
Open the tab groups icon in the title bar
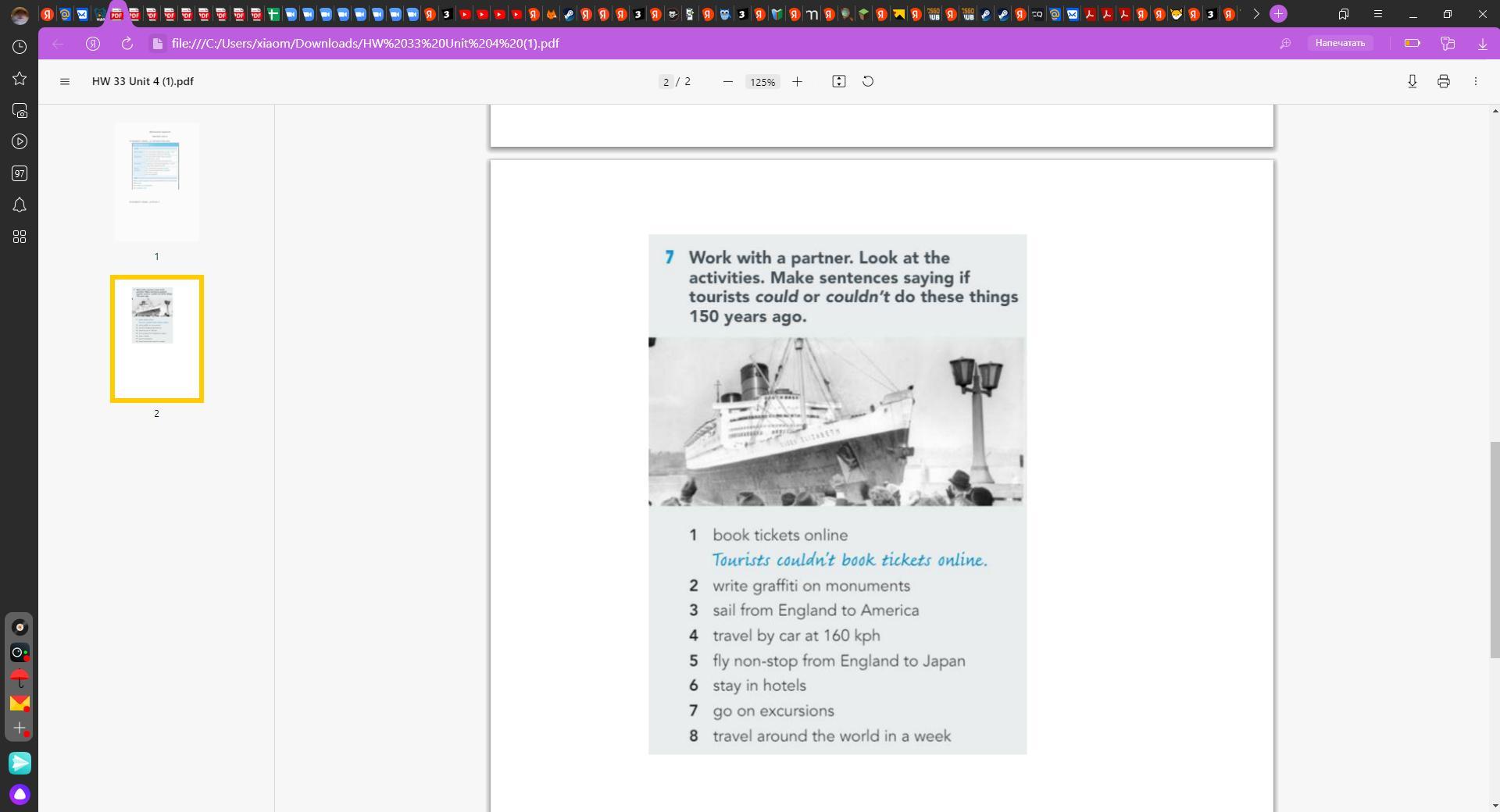click(1344, 14)
